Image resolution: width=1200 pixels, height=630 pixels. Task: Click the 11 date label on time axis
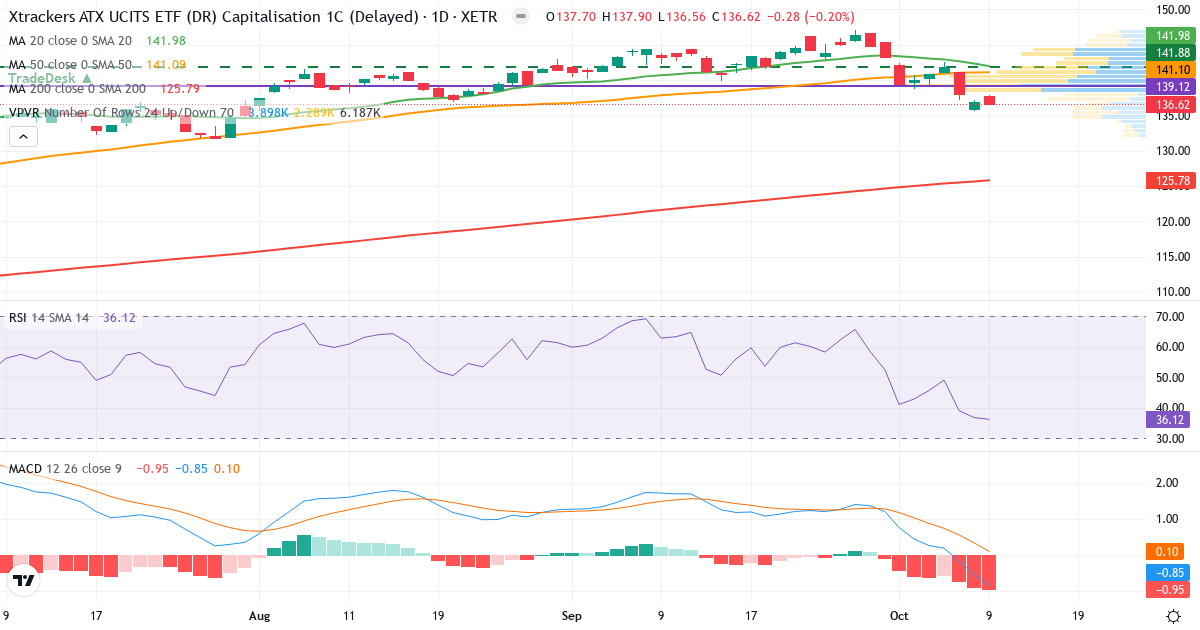click(347, 617)
